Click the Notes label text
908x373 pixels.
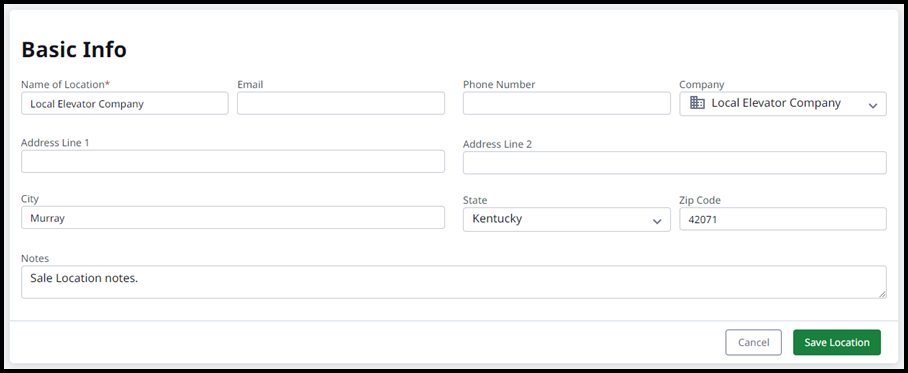tap(35, 258)
